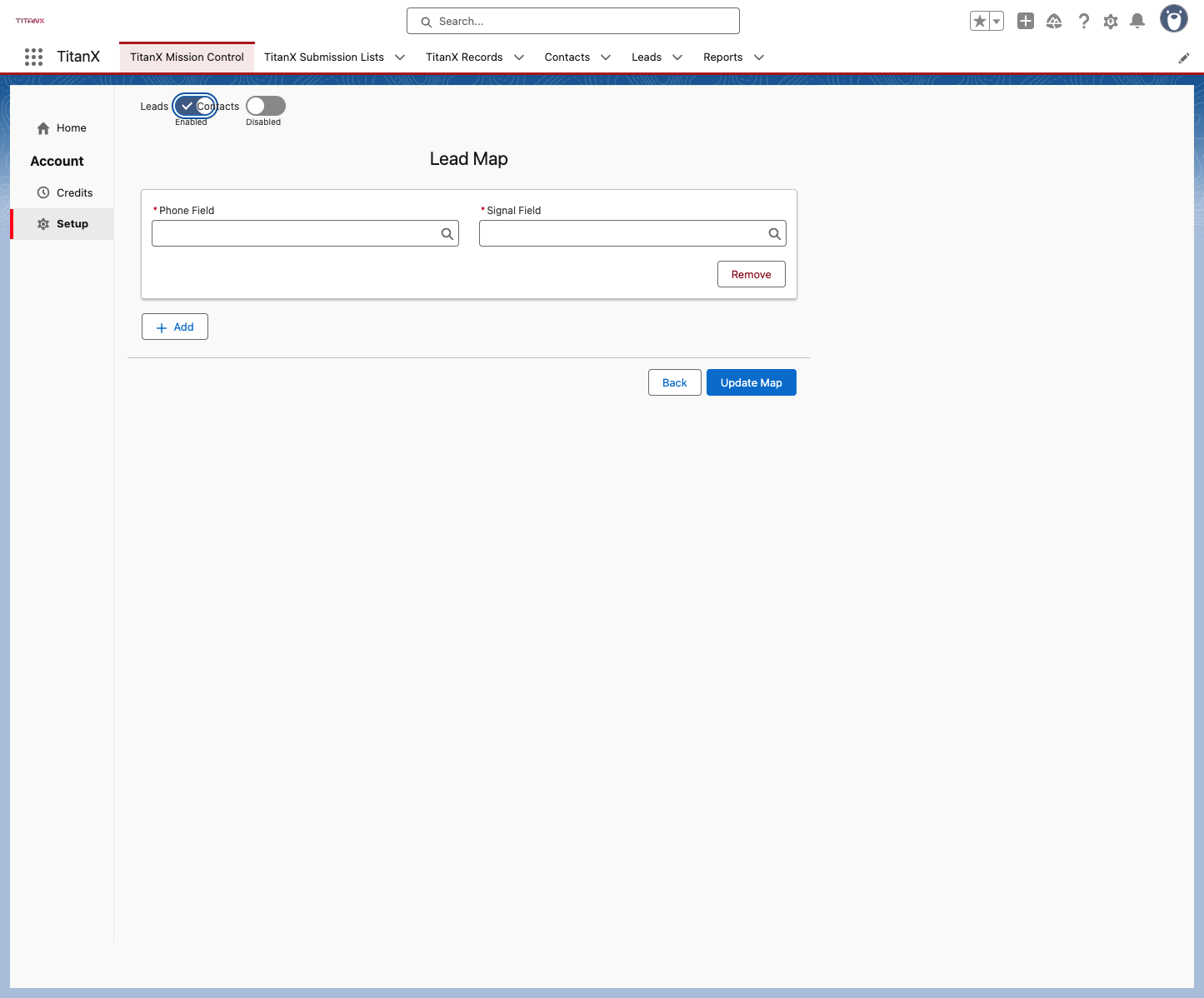Open the TitanX Records tab
1204x998 pixels.
(x=464, y=57)
